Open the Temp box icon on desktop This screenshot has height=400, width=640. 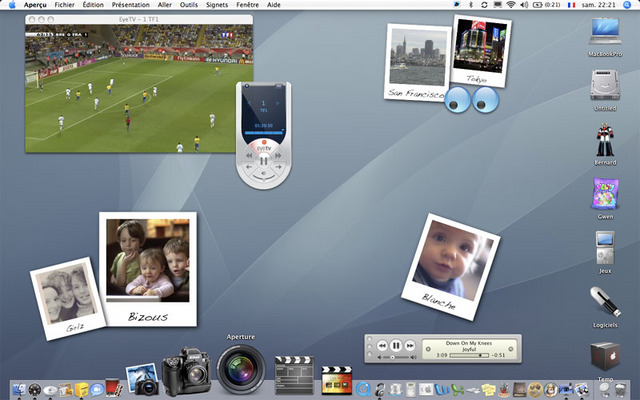coord(605,356)
